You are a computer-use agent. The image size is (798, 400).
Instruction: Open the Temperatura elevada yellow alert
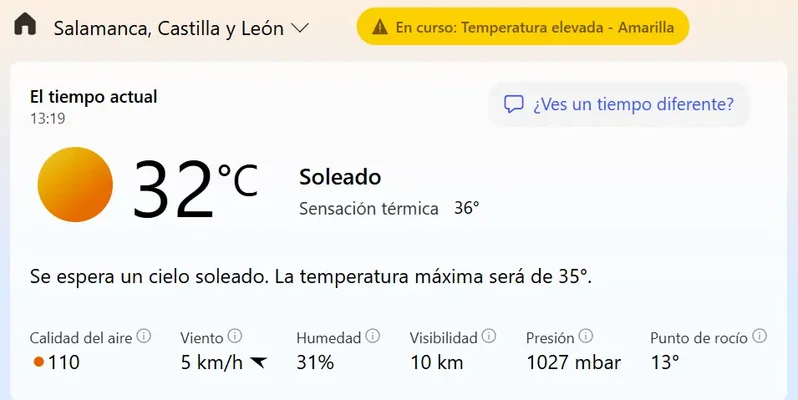[x=522, y=27]
